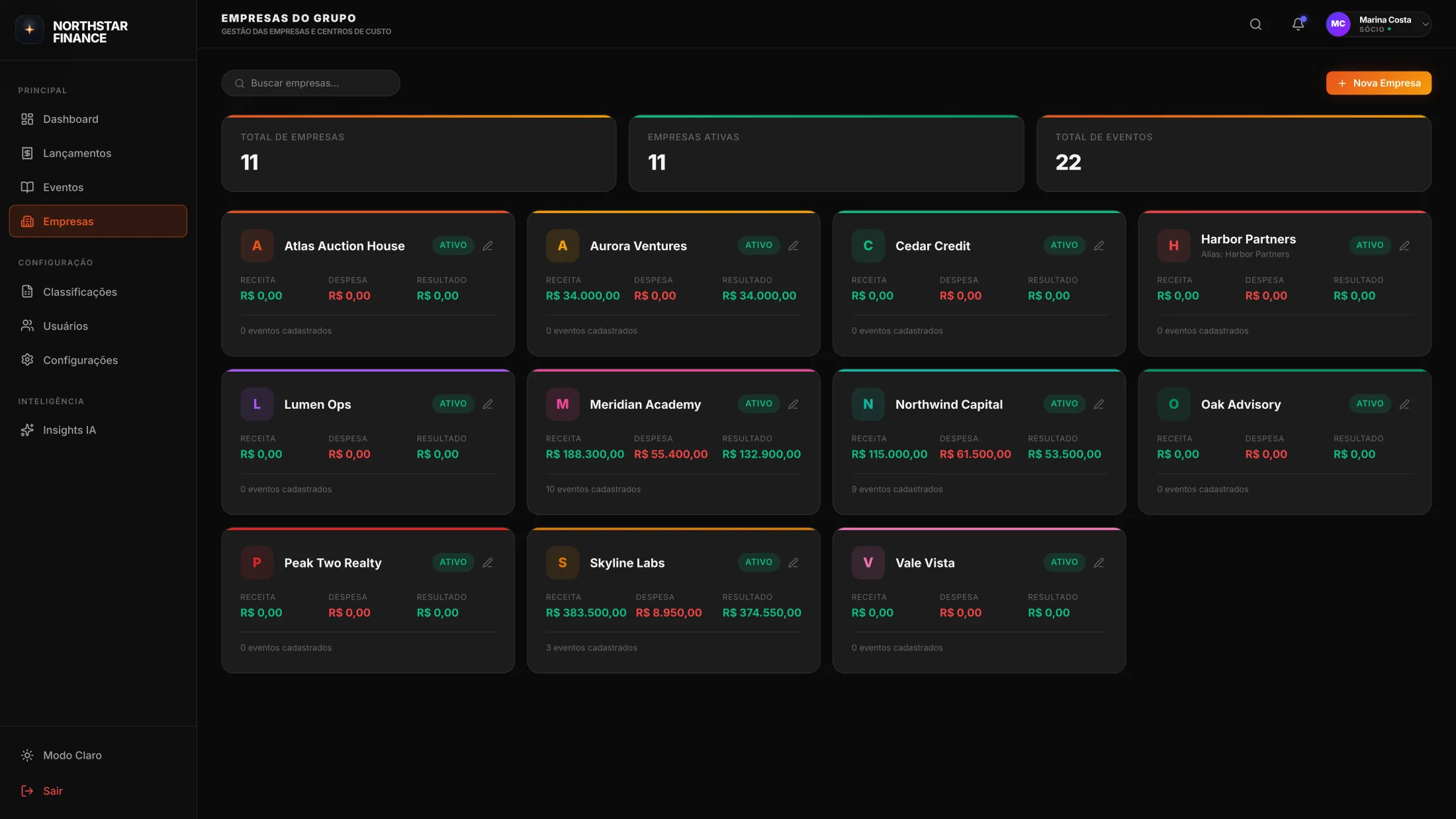Viewport: 1456px width, 819px height.
Task: Edit Skyline Labs company card
Action: [793, 562]
